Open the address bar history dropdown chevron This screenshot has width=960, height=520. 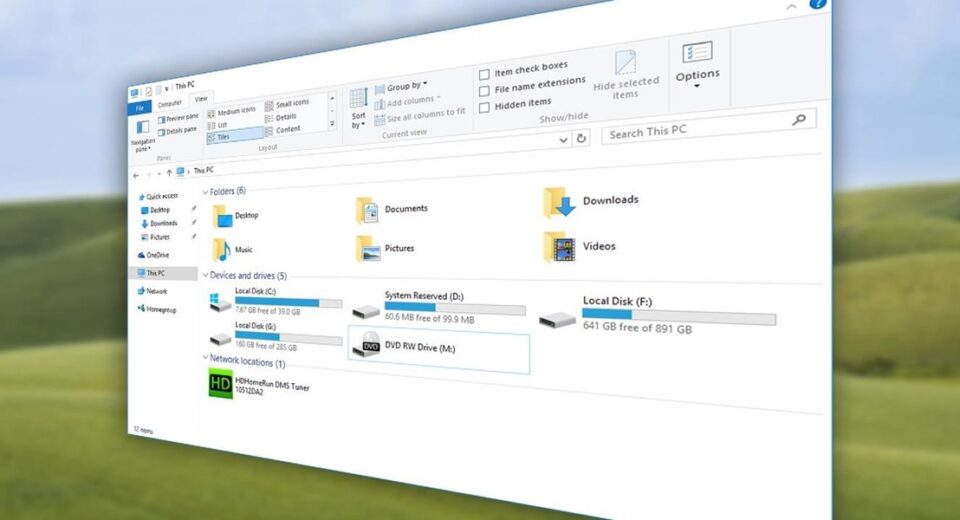tap(563, 140)
